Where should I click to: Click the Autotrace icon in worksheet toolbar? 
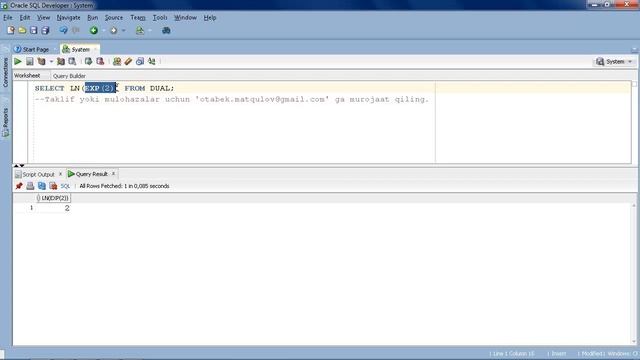[x=61, y=62]
